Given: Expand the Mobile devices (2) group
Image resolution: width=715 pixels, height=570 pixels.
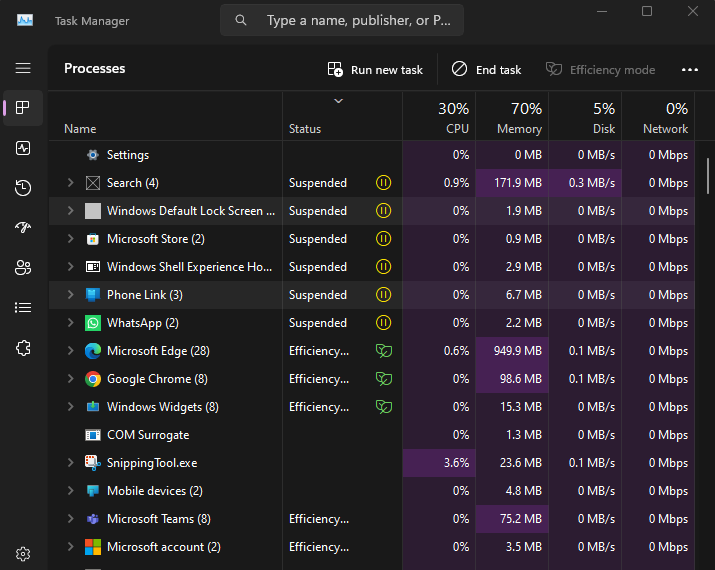Looking at the screenshot, I should coord(70,491).
